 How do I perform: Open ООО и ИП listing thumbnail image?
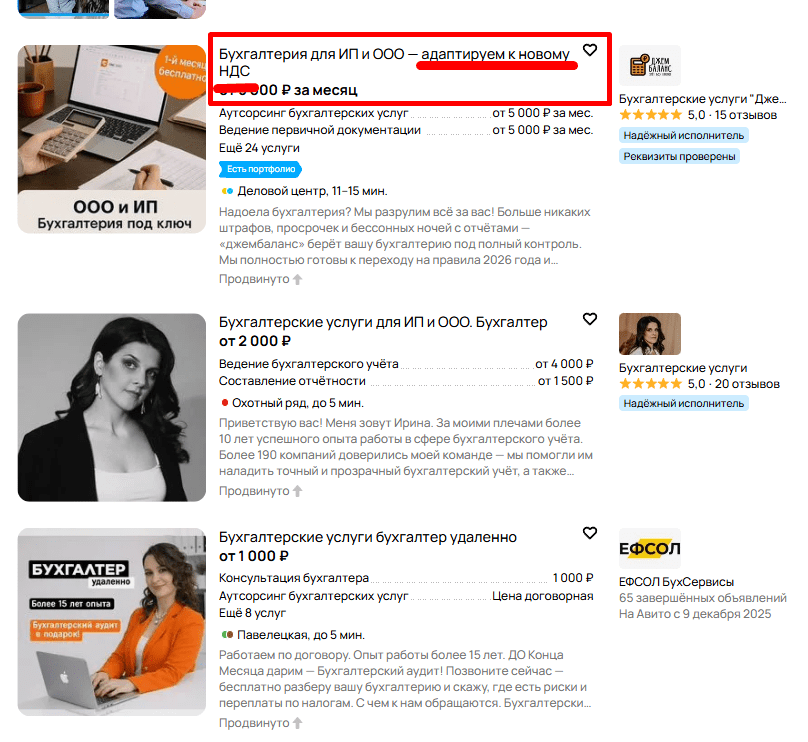[112, 139]
